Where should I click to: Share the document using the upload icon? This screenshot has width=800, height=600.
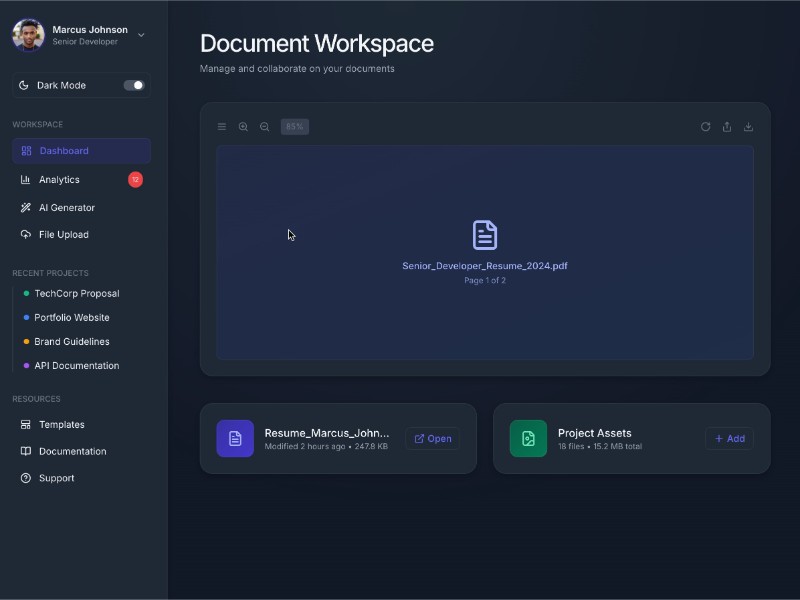(x=727, y=127)
